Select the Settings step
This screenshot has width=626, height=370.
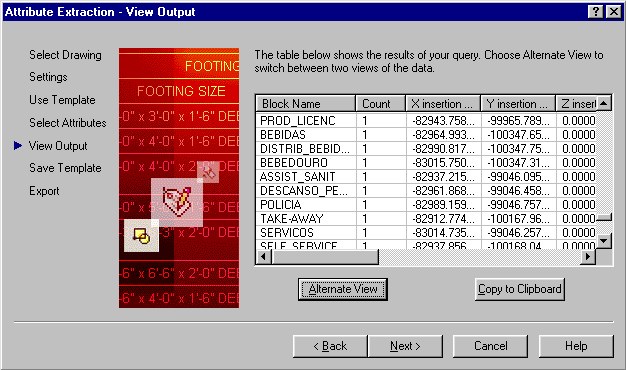point(48,77)
